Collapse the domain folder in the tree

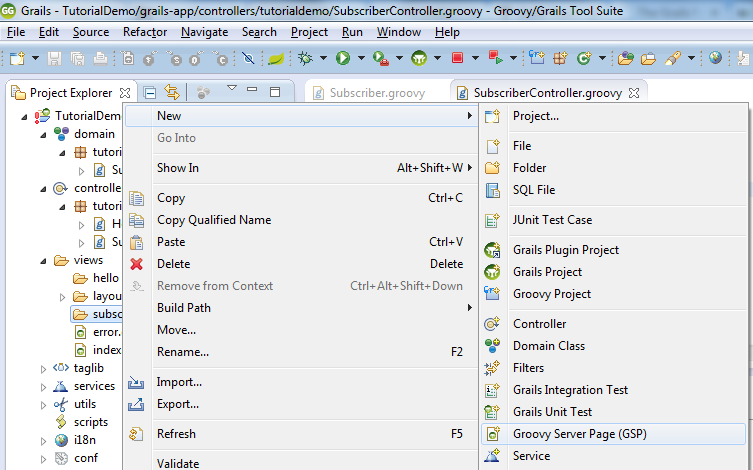click(43, 135)
